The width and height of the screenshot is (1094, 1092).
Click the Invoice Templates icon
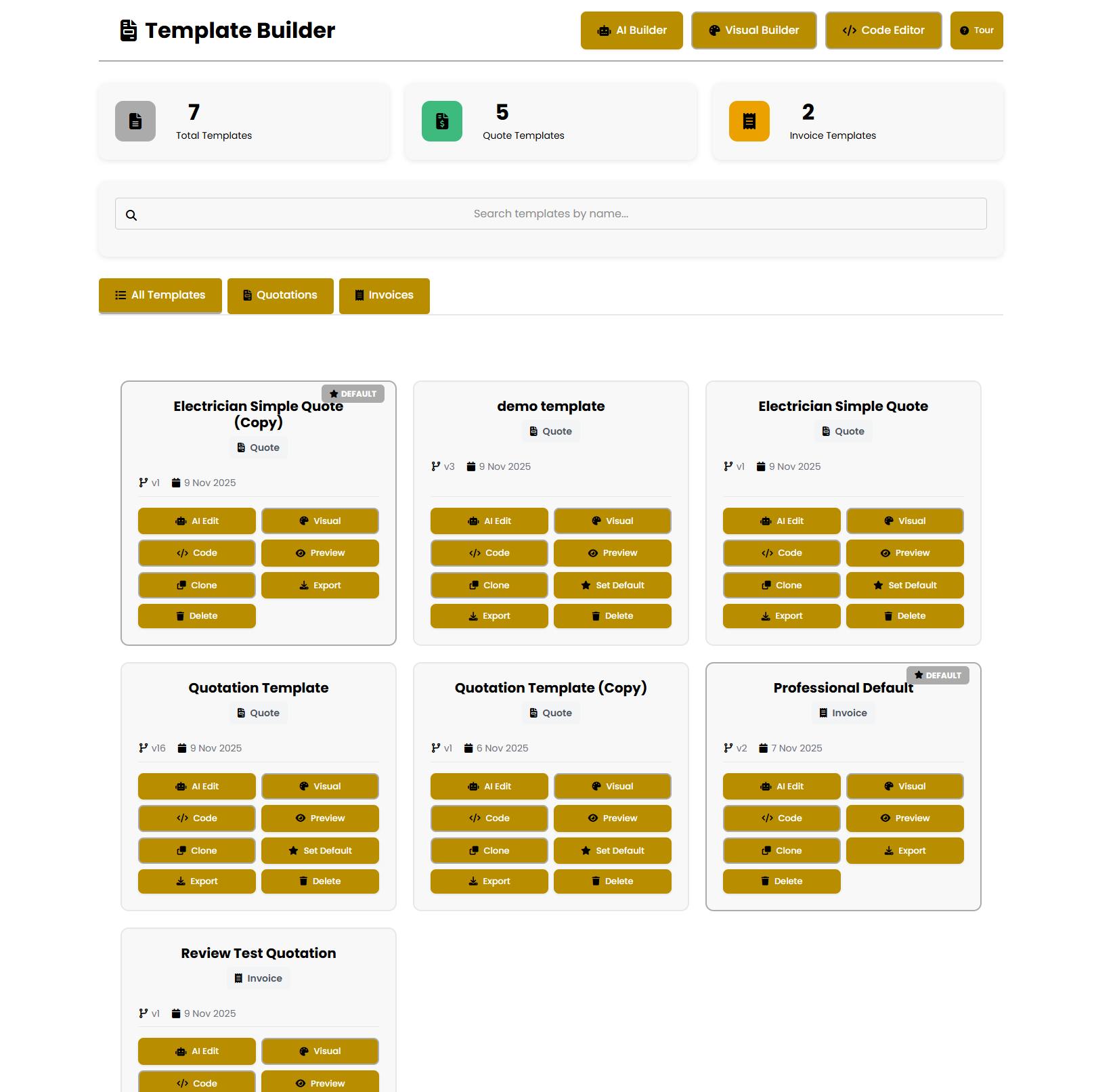point(749,121)
